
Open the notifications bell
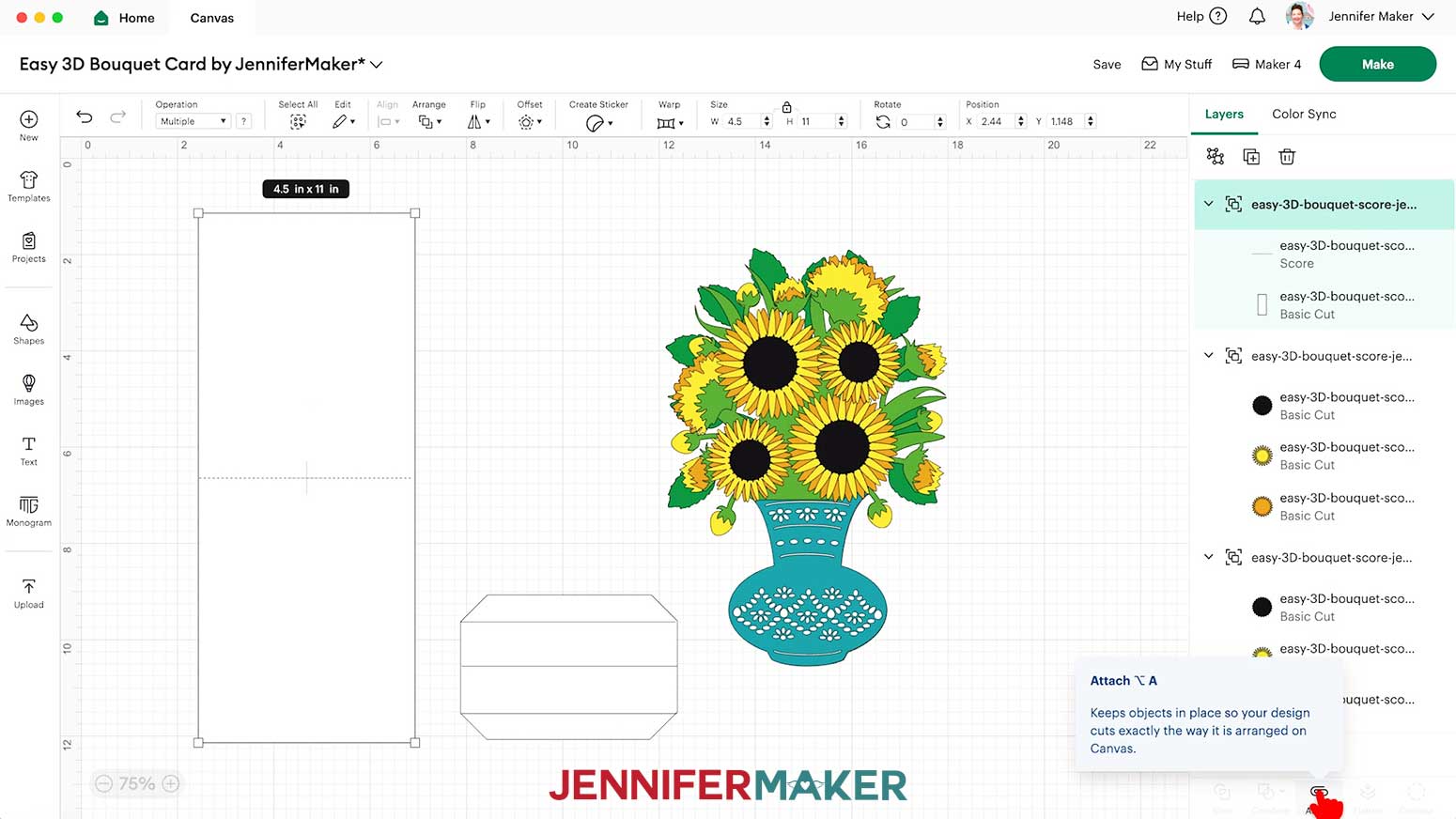[x=1257, y=16]
